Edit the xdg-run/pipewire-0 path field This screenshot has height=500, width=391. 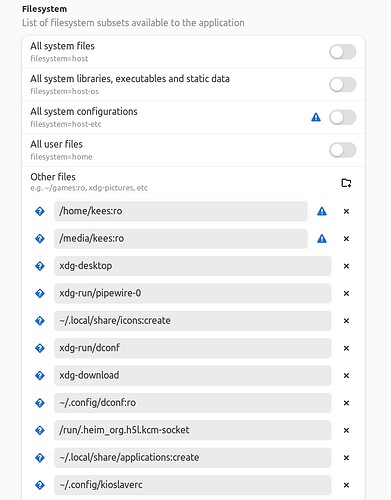(193, 293)
